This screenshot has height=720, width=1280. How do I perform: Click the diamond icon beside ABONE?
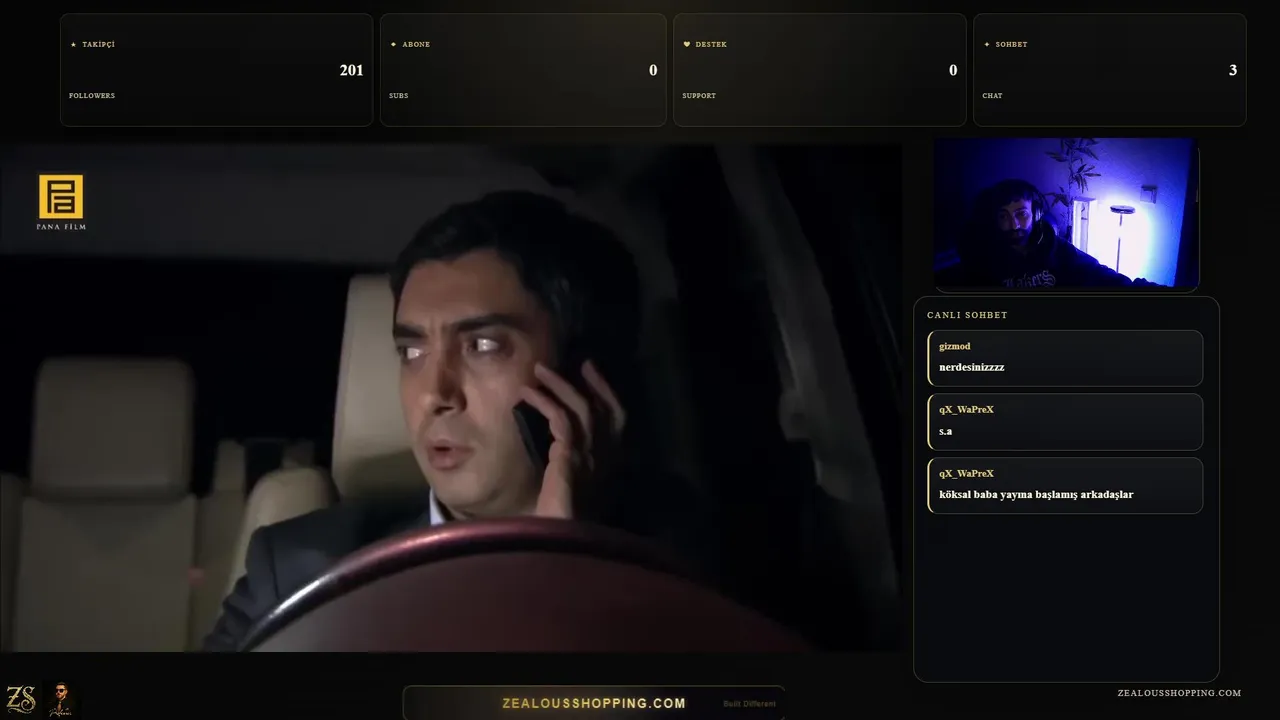click(393, 45)
